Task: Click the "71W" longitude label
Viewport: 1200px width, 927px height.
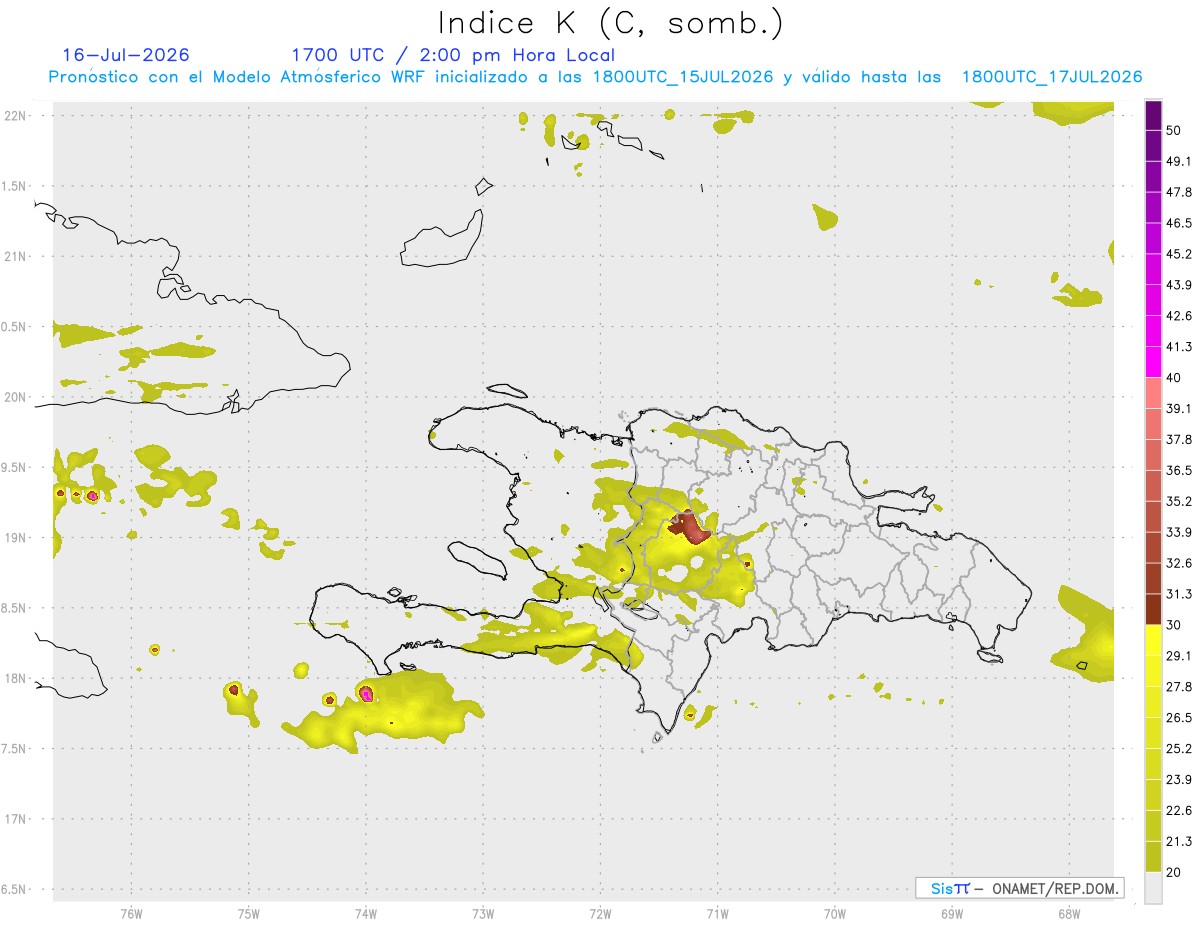Action: click(x=717, y=914)
